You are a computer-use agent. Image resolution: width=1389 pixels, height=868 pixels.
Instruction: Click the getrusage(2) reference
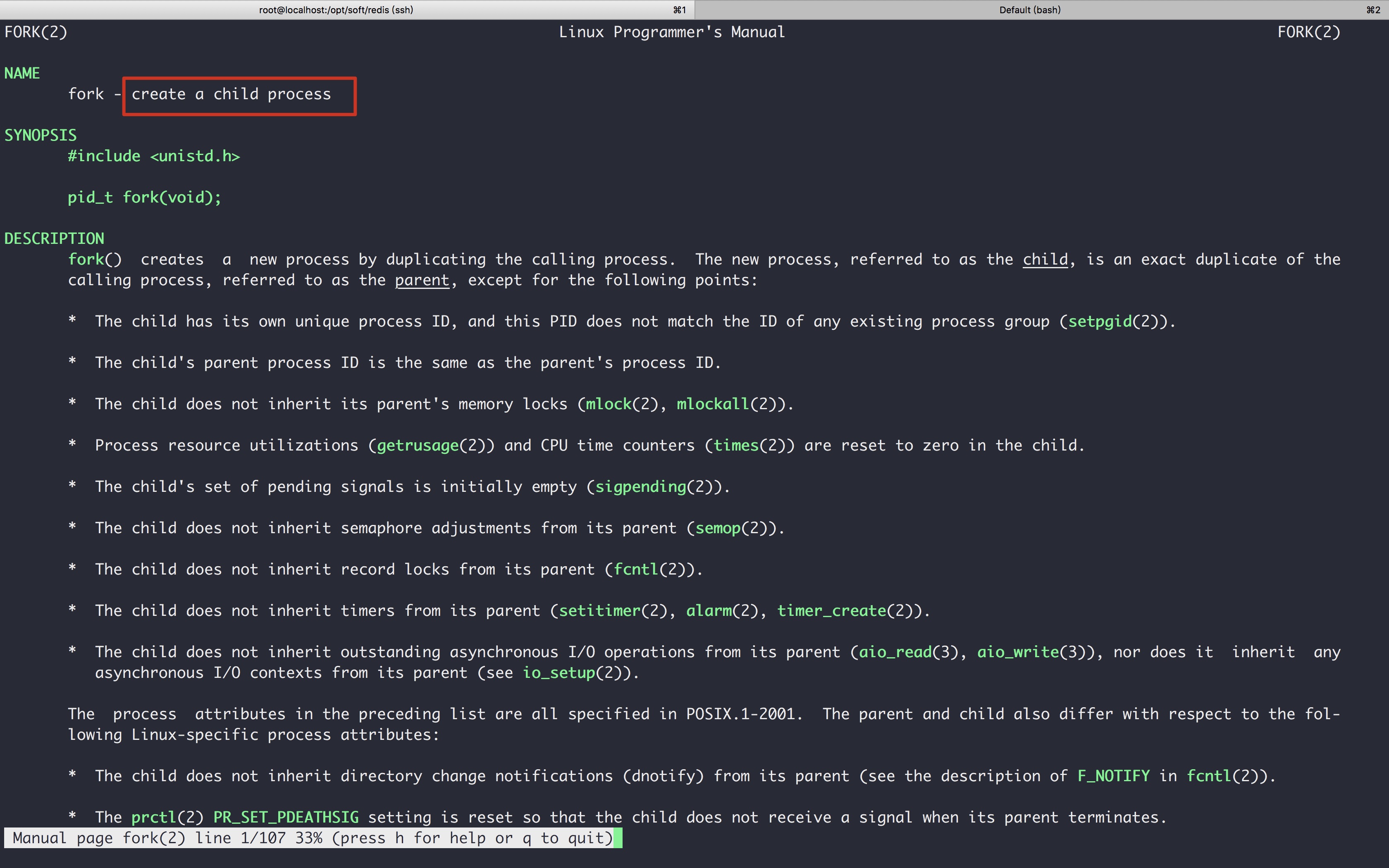click(430, 446)
